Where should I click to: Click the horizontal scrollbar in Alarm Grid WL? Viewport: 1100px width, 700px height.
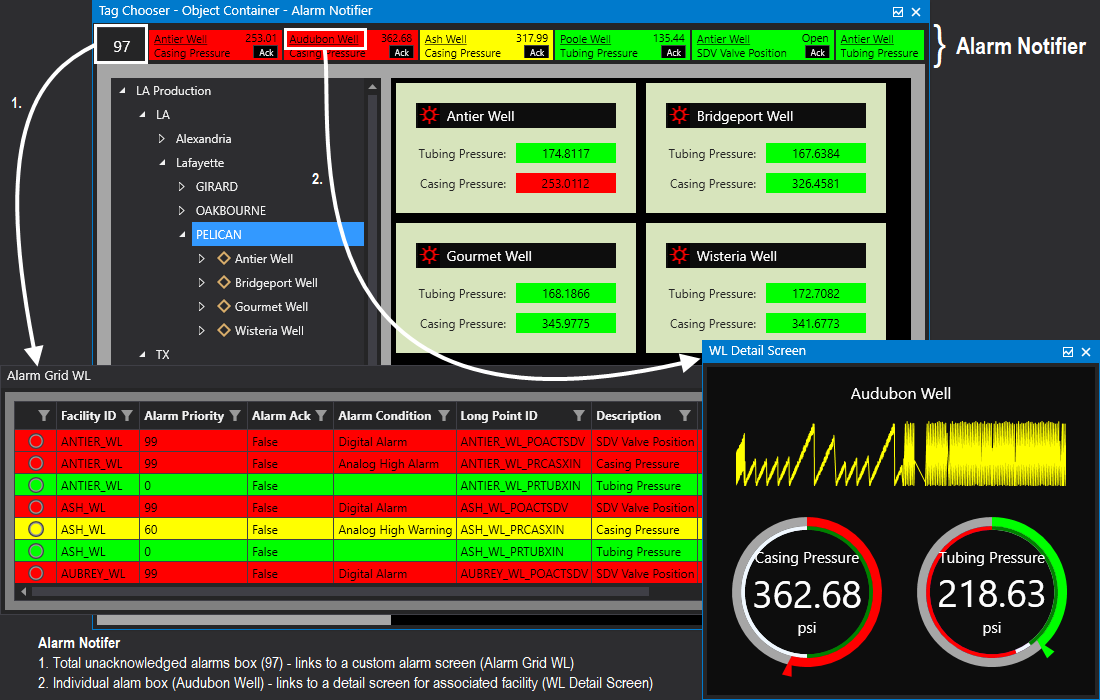(340, 592)
